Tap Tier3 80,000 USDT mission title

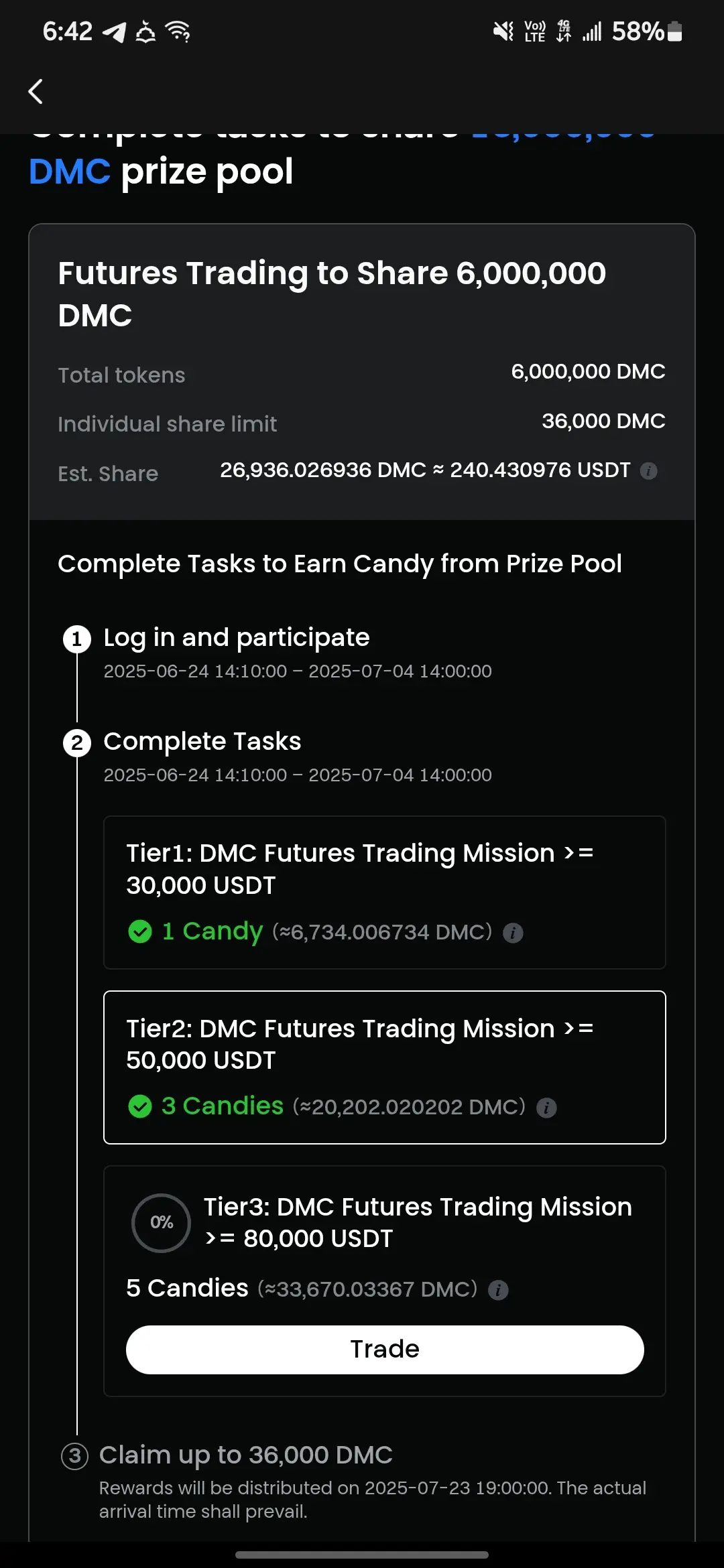pos(418,1223)
